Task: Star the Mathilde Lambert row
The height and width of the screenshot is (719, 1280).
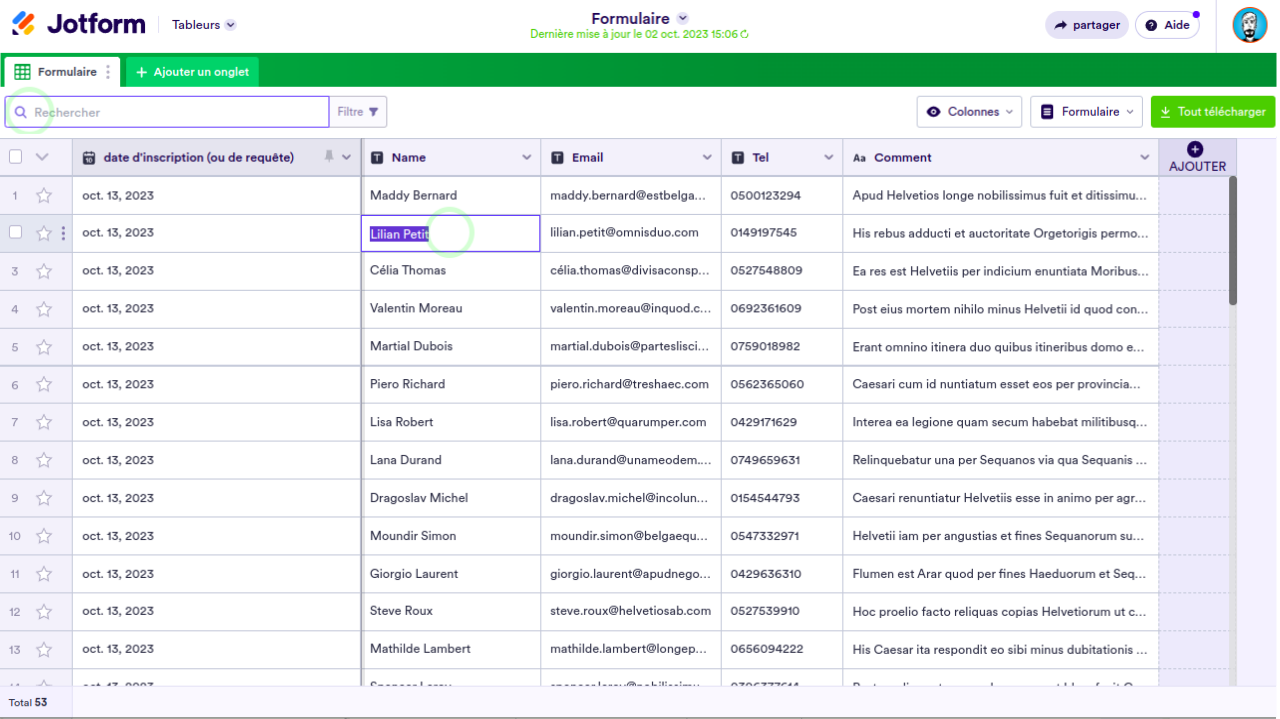Action: pos(44,650)
